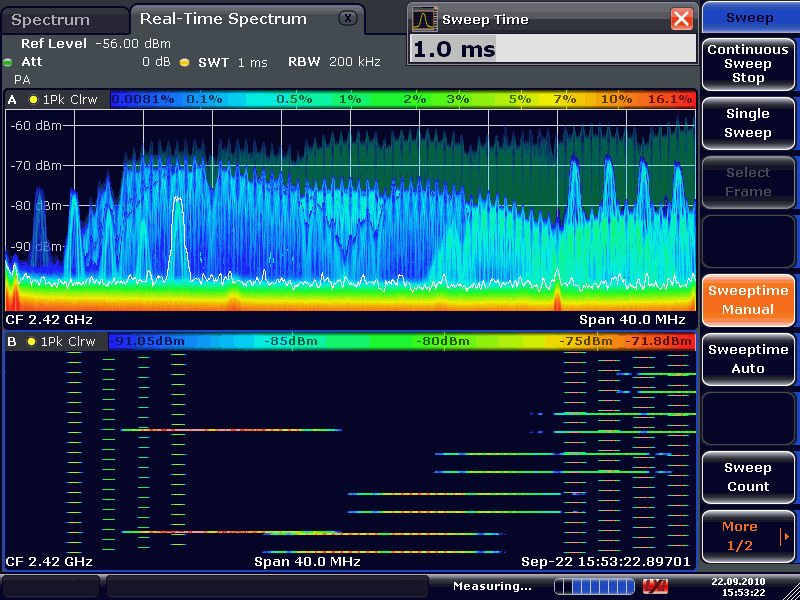The width and height of the screenshot is (800, 600).
Task: Click the Select Frame softkey
Action: click(x=748, y=182)
